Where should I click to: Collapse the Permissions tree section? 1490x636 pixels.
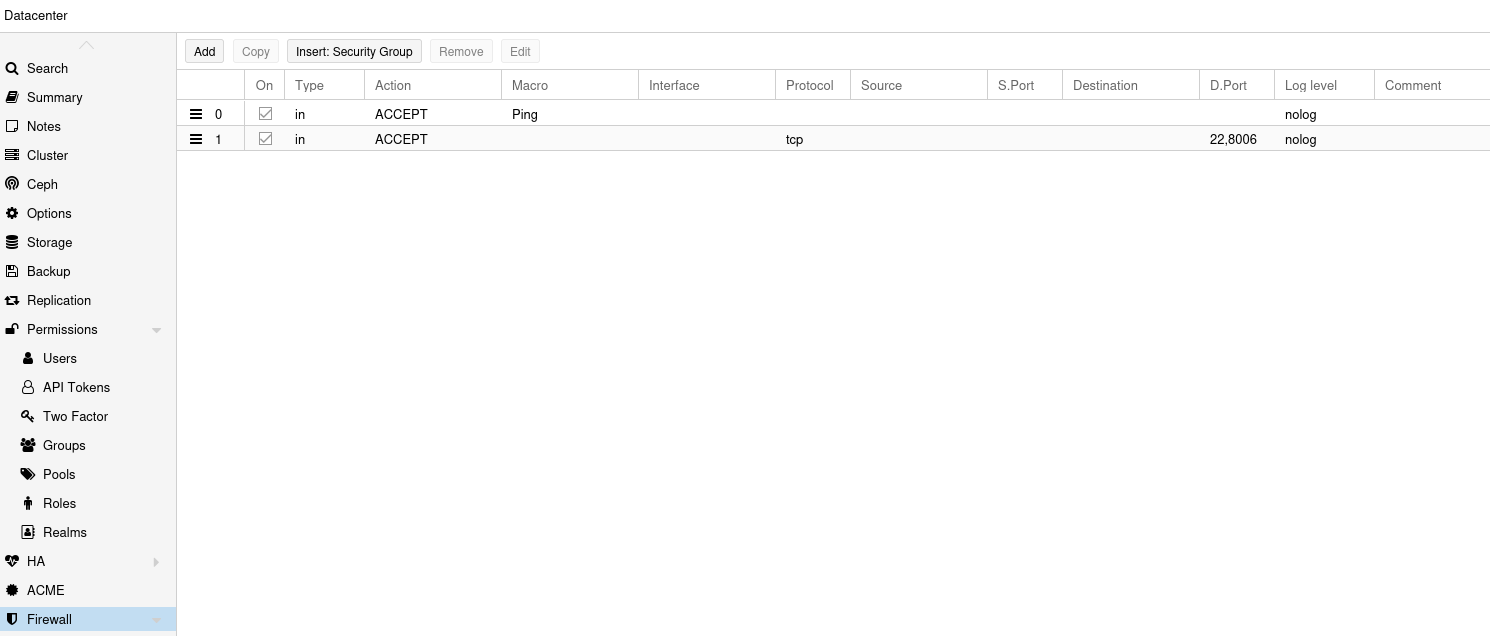coord(156,330)
